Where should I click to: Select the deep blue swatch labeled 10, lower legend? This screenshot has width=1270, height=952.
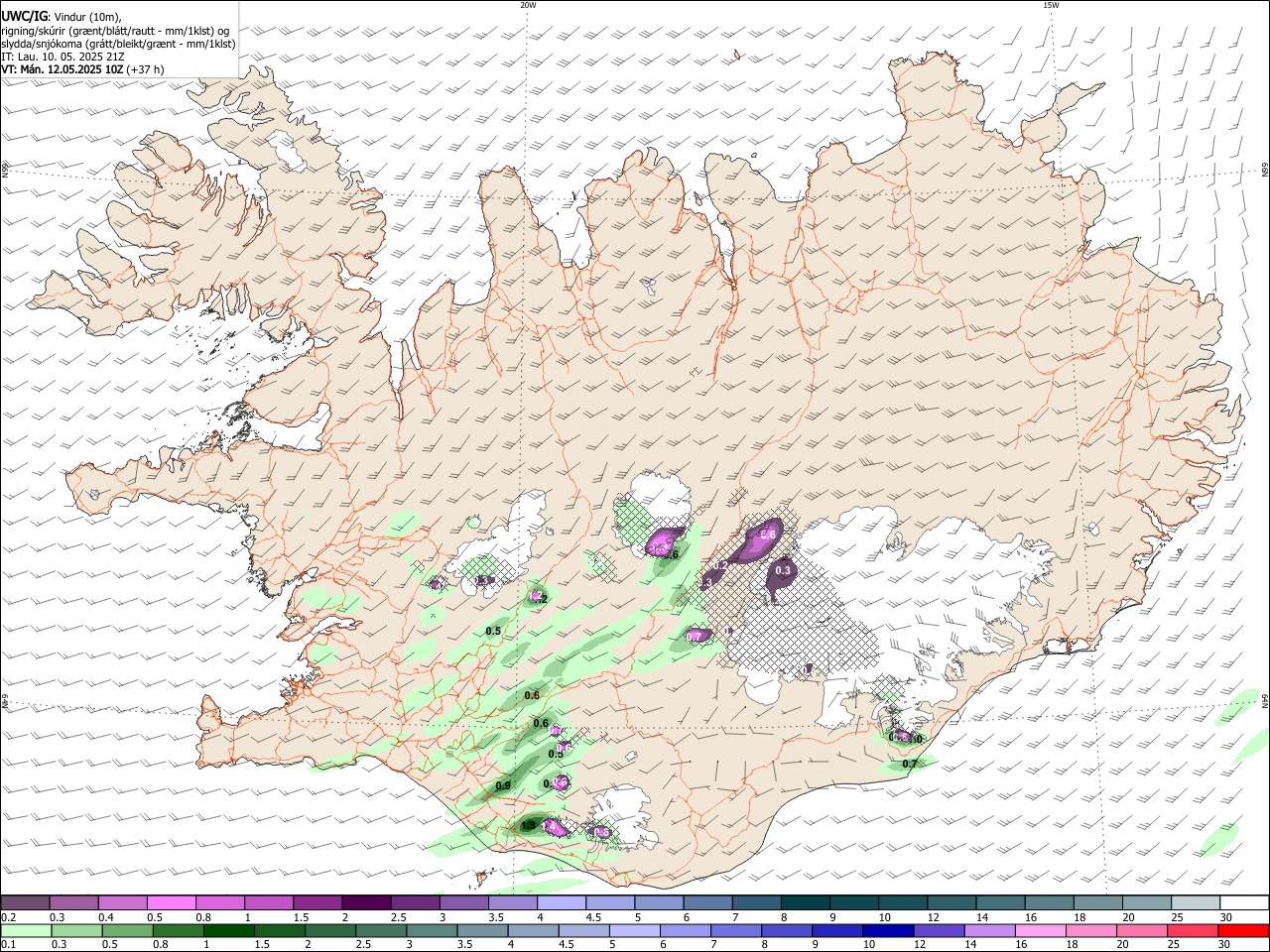pos(888,930)
